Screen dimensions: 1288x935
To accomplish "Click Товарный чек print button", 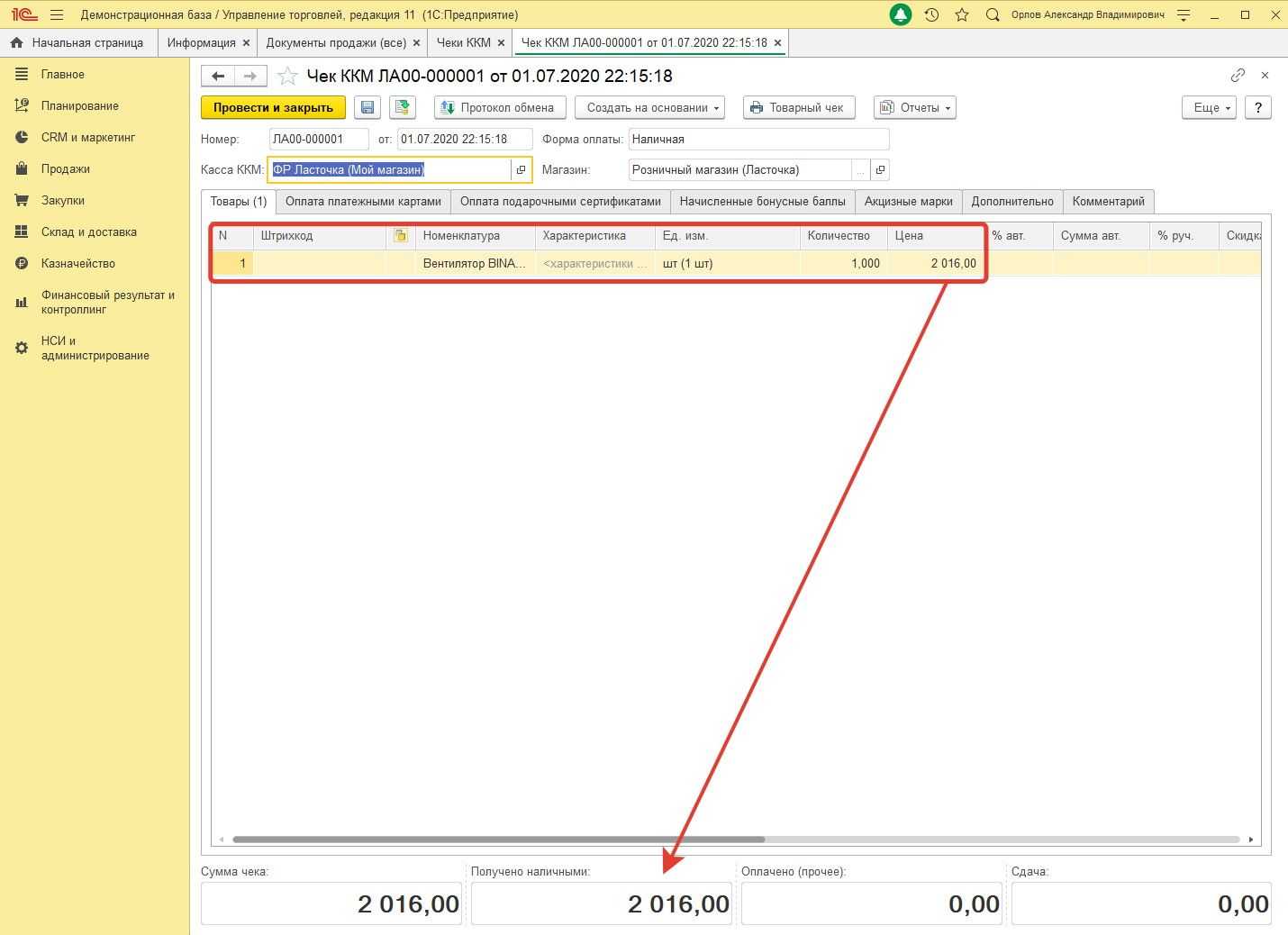I will [798, 107].
